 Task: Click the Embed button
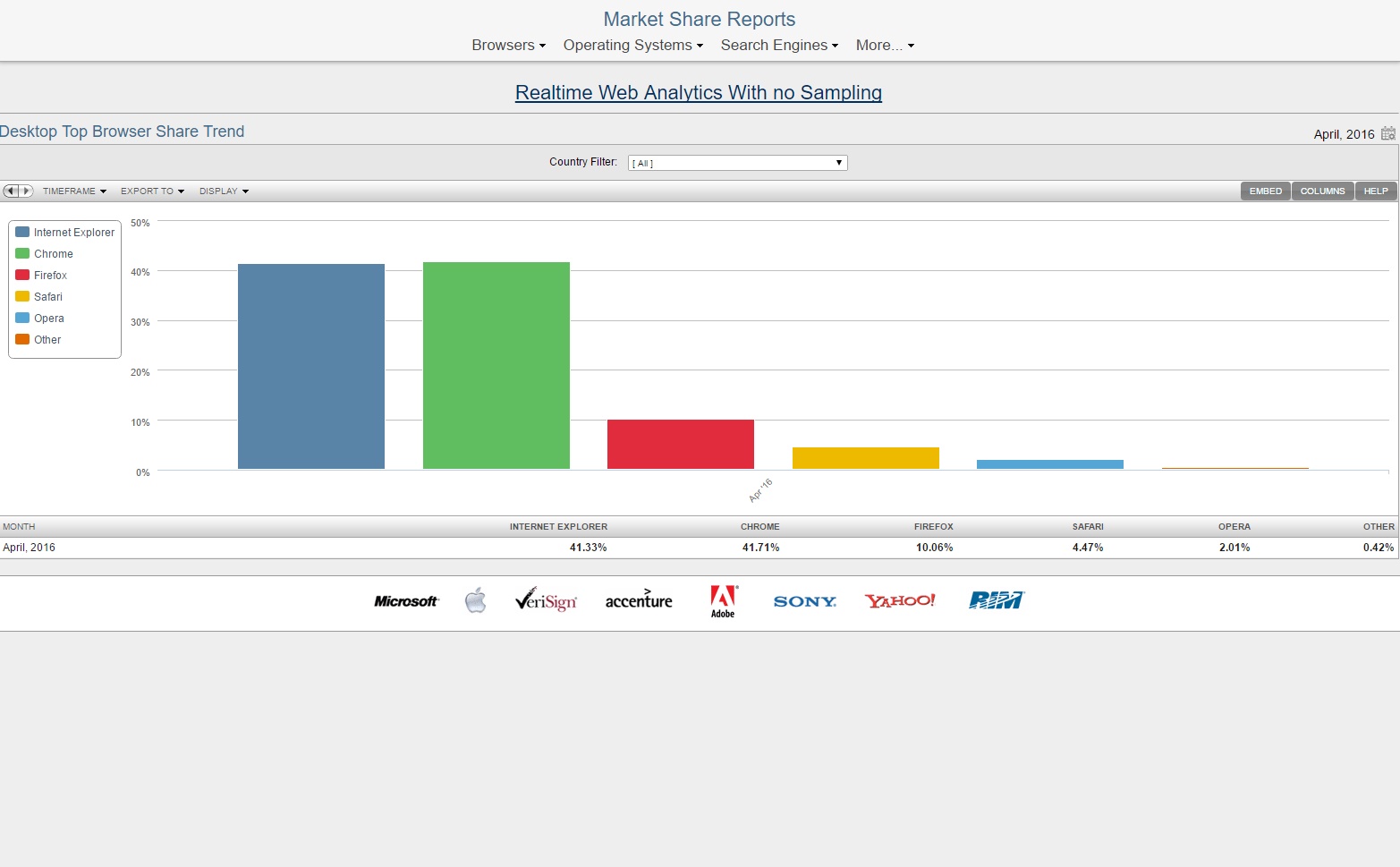pyautogui.click(x=1265, y=191)
